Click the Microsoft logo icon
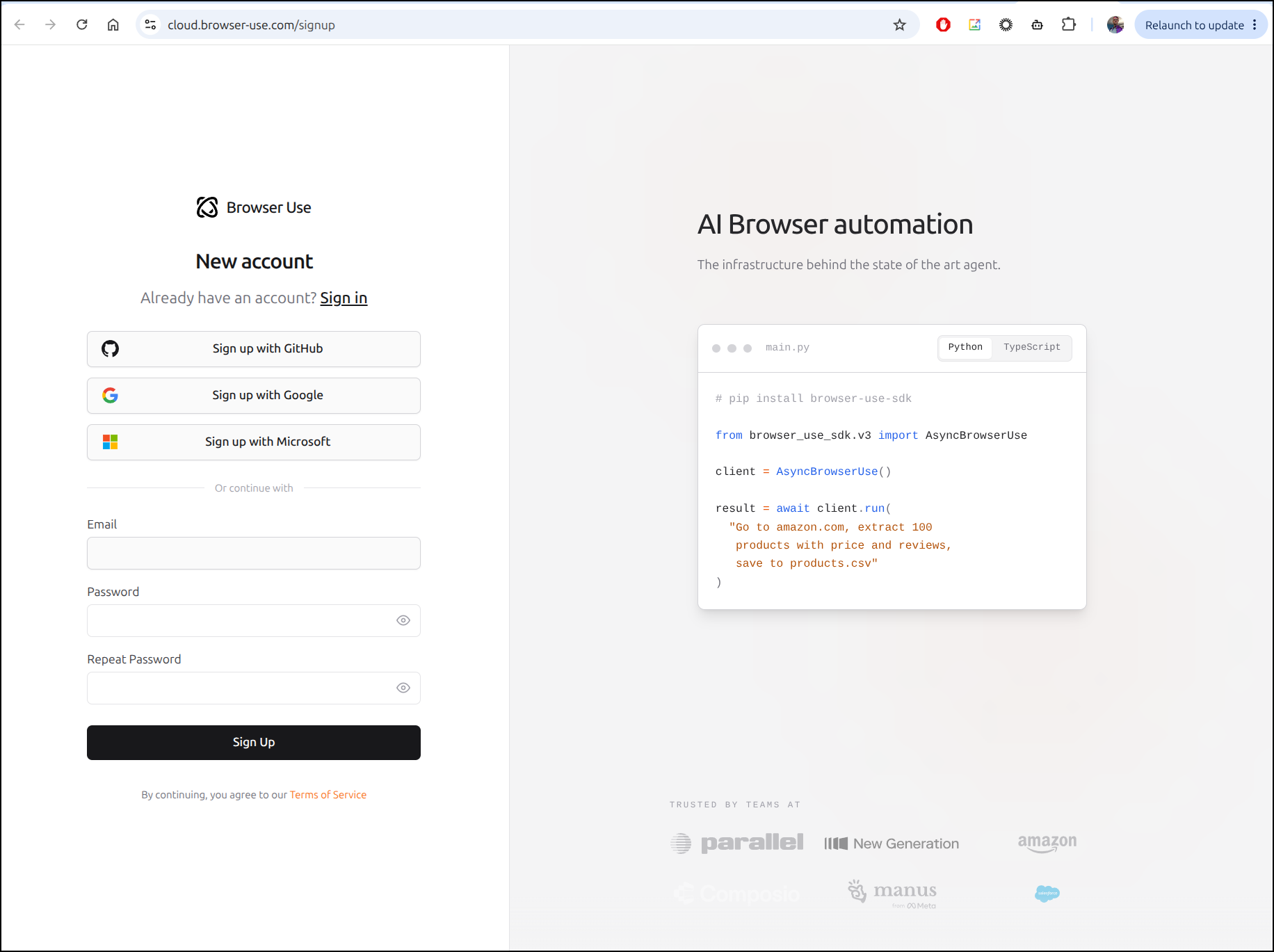 point(110,442)
